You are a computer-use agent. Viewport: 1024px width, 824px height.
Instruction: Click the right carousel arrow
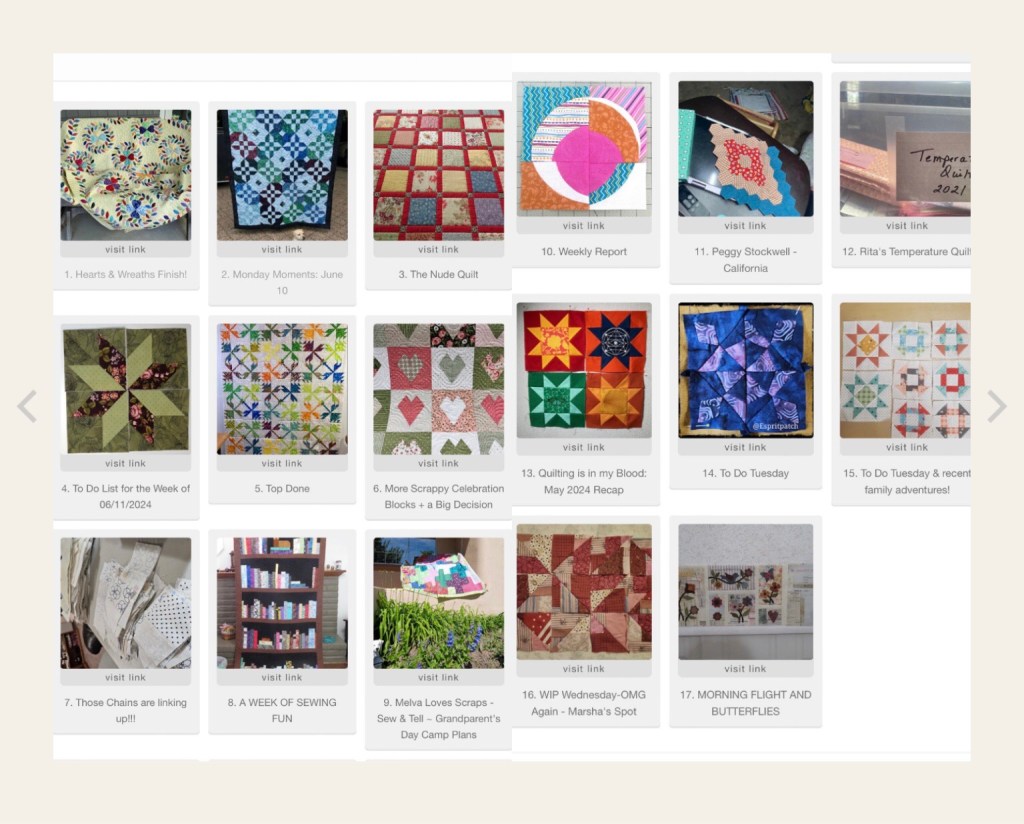[x=997, y=406]
